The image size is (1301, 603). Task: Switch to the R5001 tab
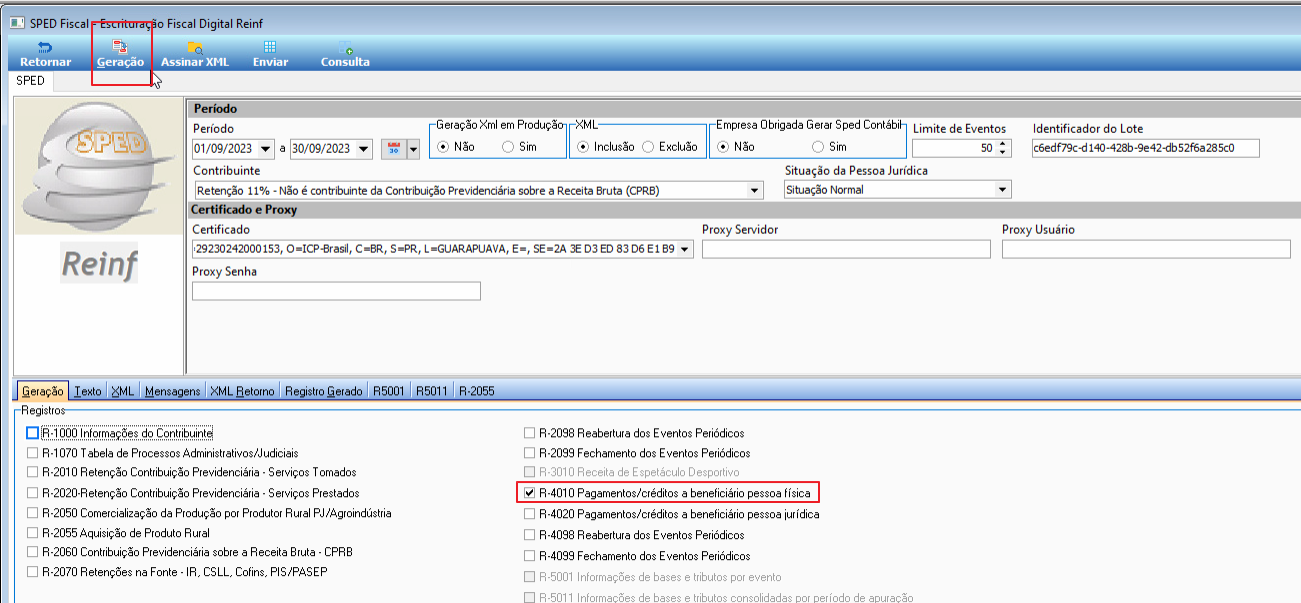coord(389,391)
